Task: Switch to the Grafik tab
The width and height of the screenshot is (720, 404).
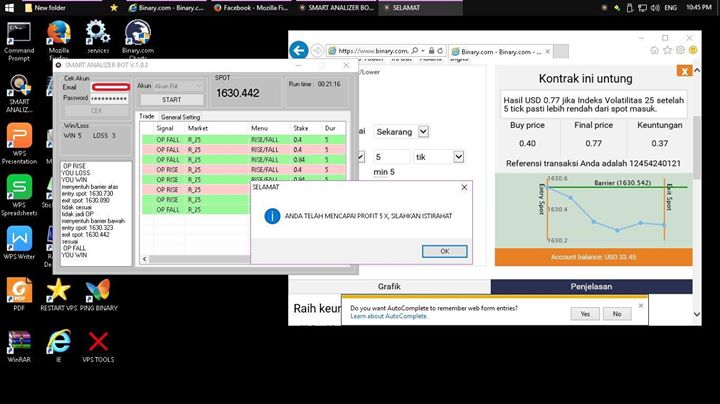Action: tap(389, 286)
